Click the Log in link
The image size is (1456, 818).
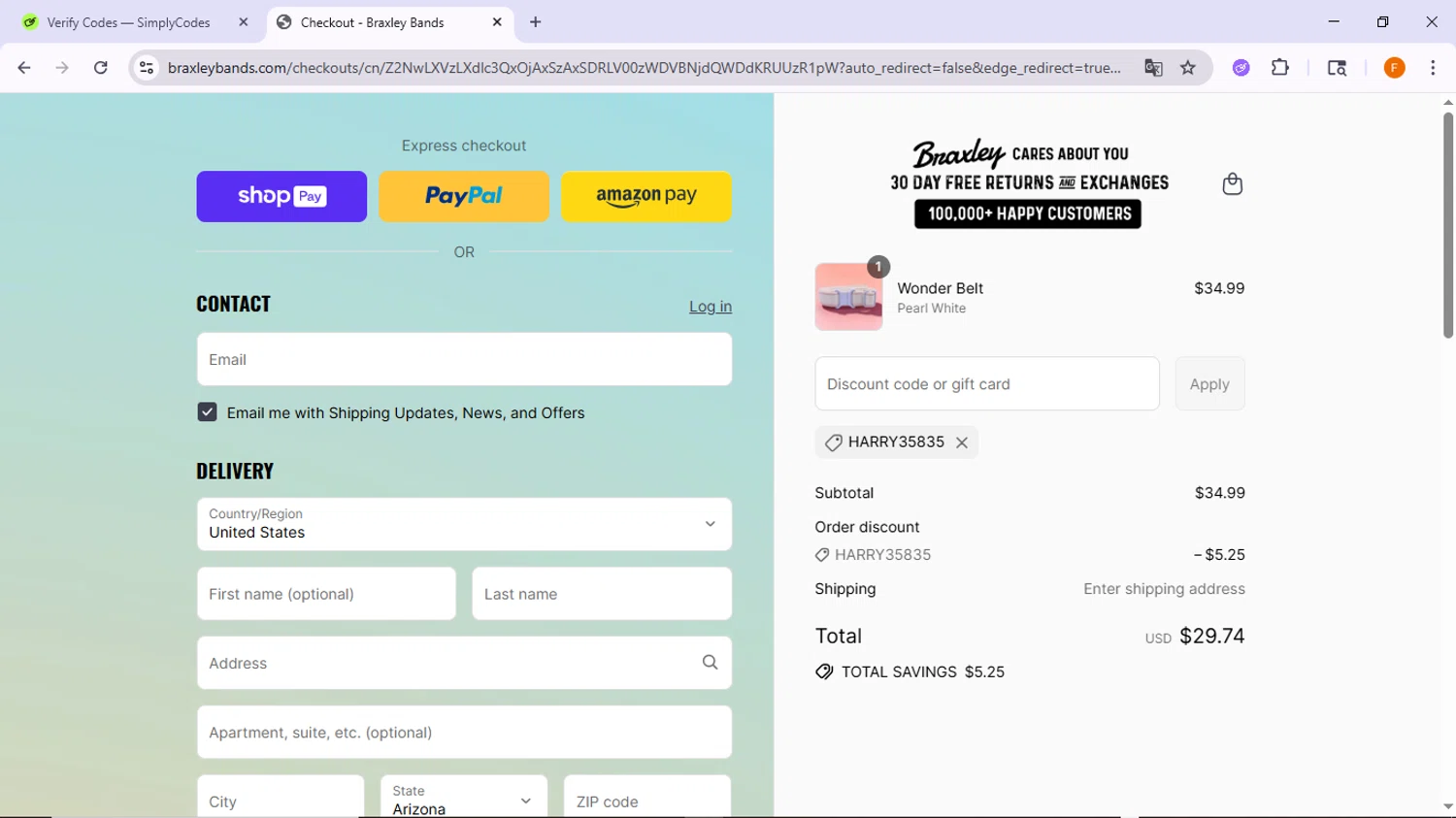(711, 307)
